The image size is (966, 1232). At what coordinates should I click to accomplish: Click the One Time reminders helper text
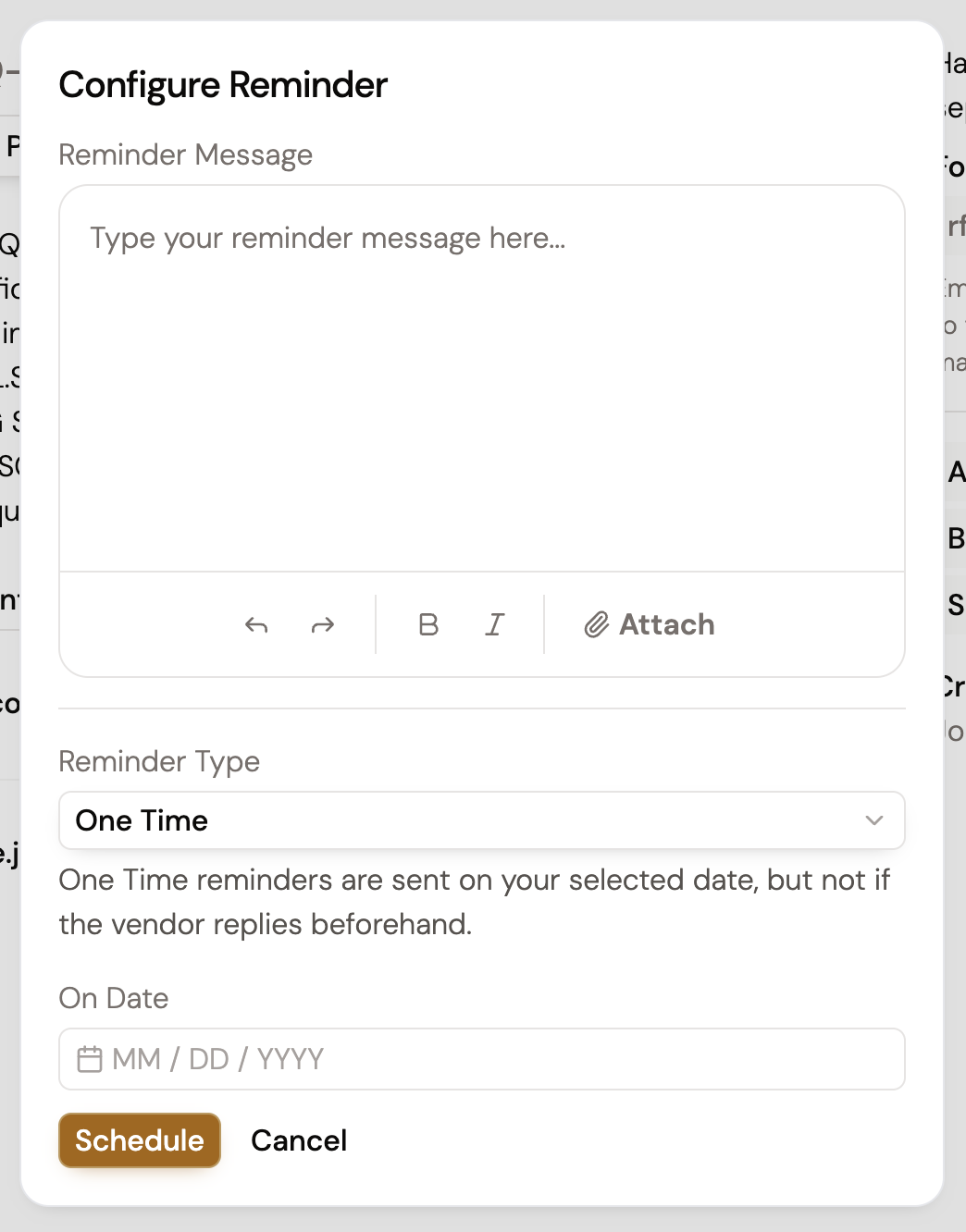pyautogui.click(x=474, y=902)
